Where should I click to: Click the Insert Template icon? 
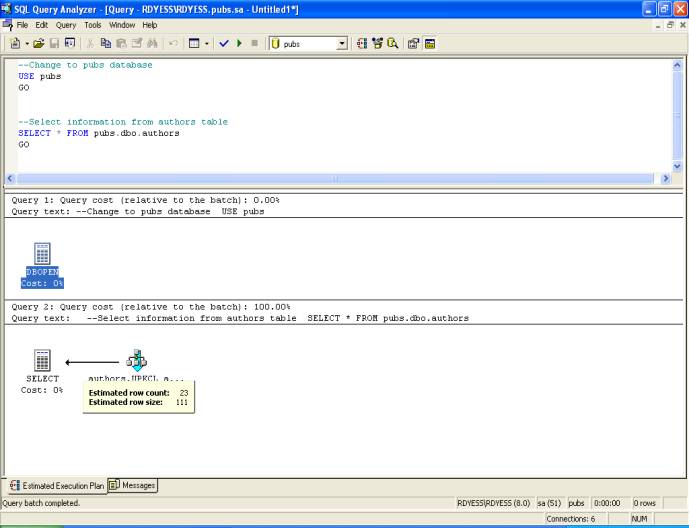point(70,43)
